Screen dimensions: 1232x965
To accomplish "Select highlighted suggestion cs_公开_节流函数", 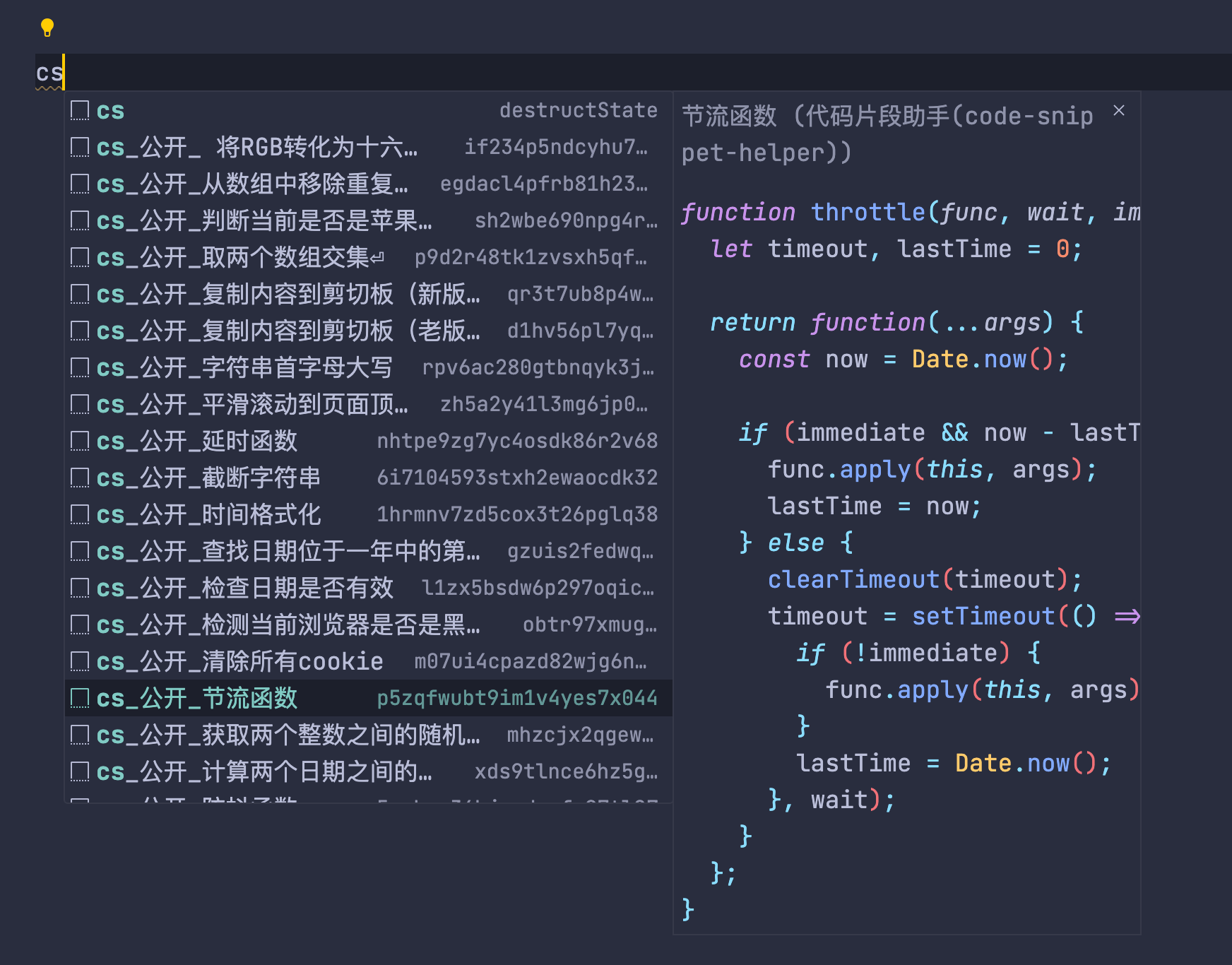I will click(x=368, y=698).
